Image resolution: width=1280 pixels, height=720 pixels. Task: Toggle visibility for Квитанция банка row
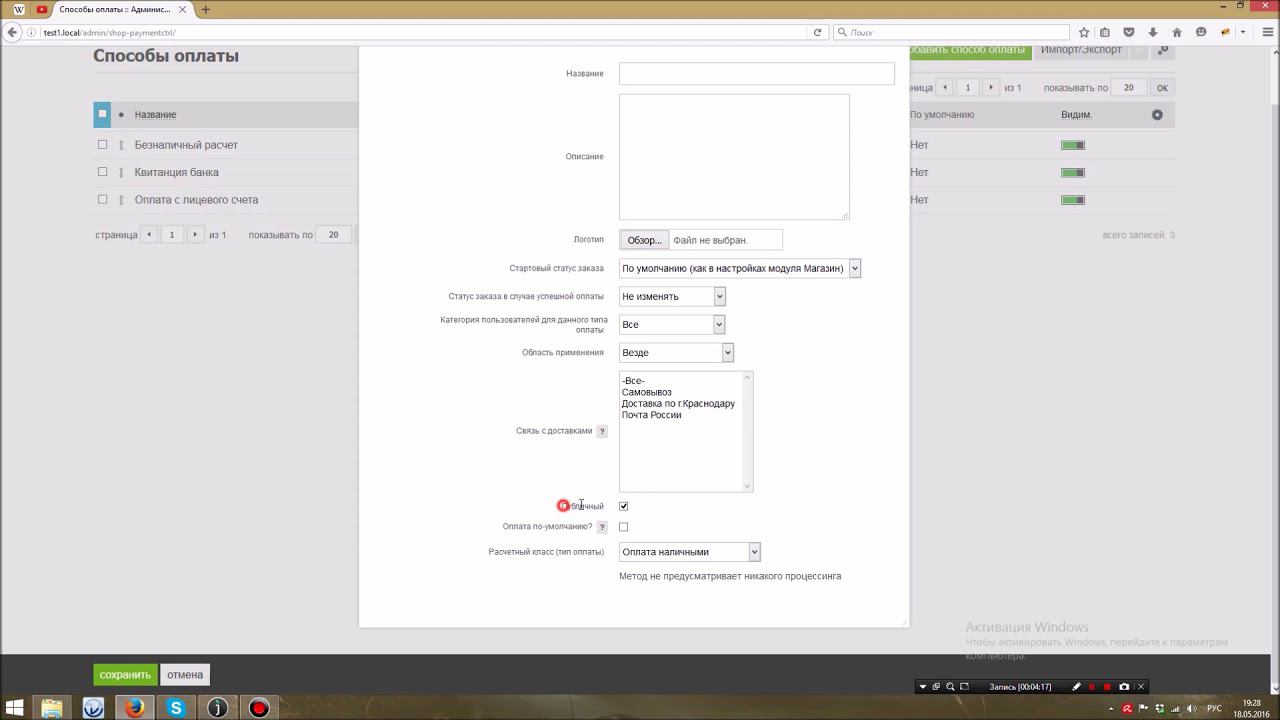[1073, 172]
